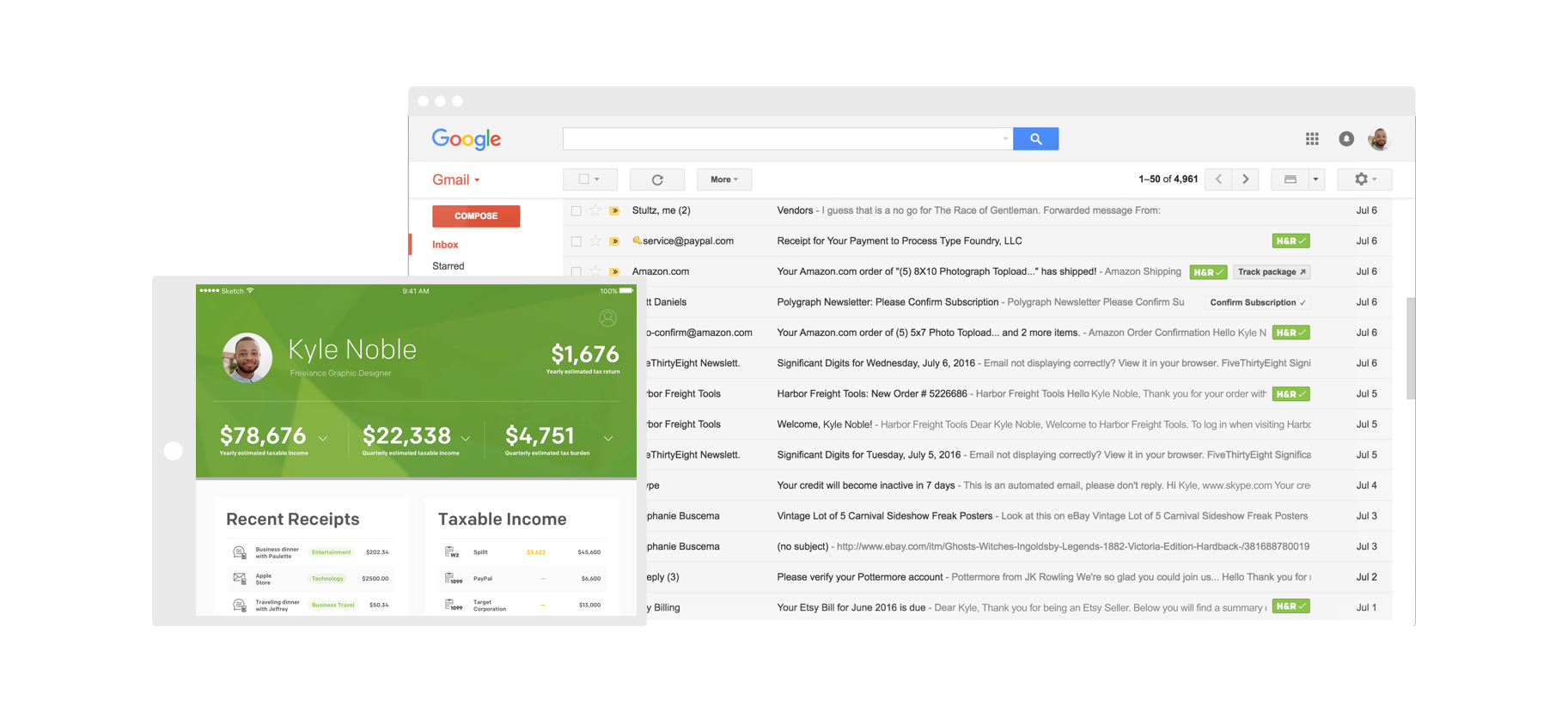Screen dimensions: 1568x712
Task: Select checkbox for Amazon.com email
Action: [x=577, y=272]
